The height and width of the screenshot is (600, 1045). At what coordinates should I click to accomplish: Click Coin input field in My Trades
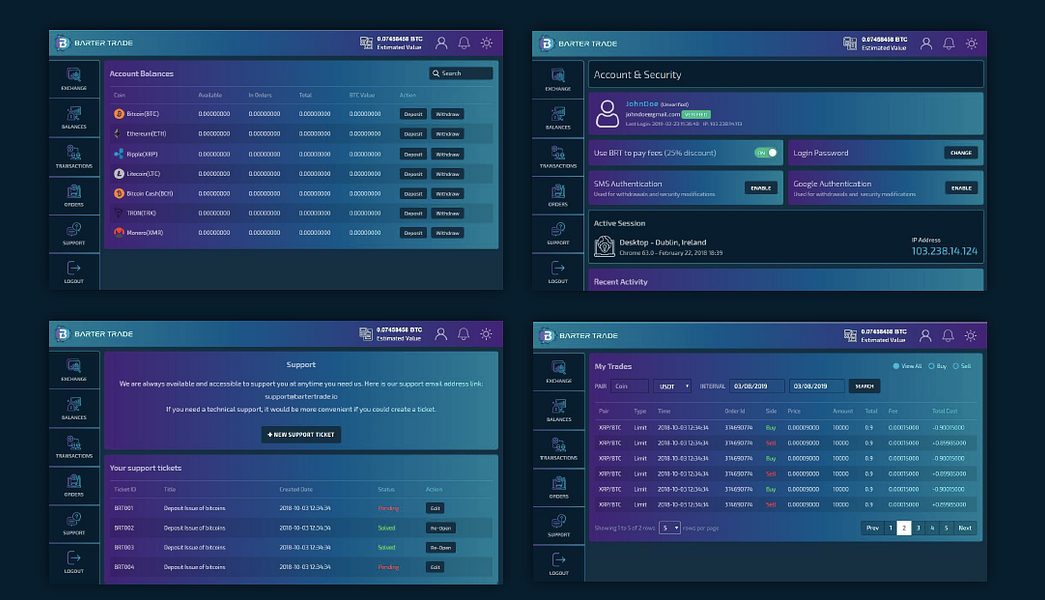point(629,387)
